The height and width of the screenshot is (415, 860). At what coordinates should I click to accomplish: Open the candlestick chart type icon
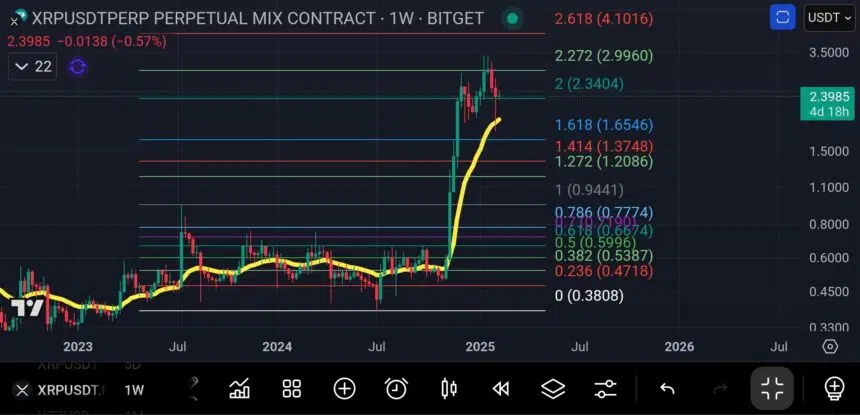pyautogui.click(x=449, y=389)
